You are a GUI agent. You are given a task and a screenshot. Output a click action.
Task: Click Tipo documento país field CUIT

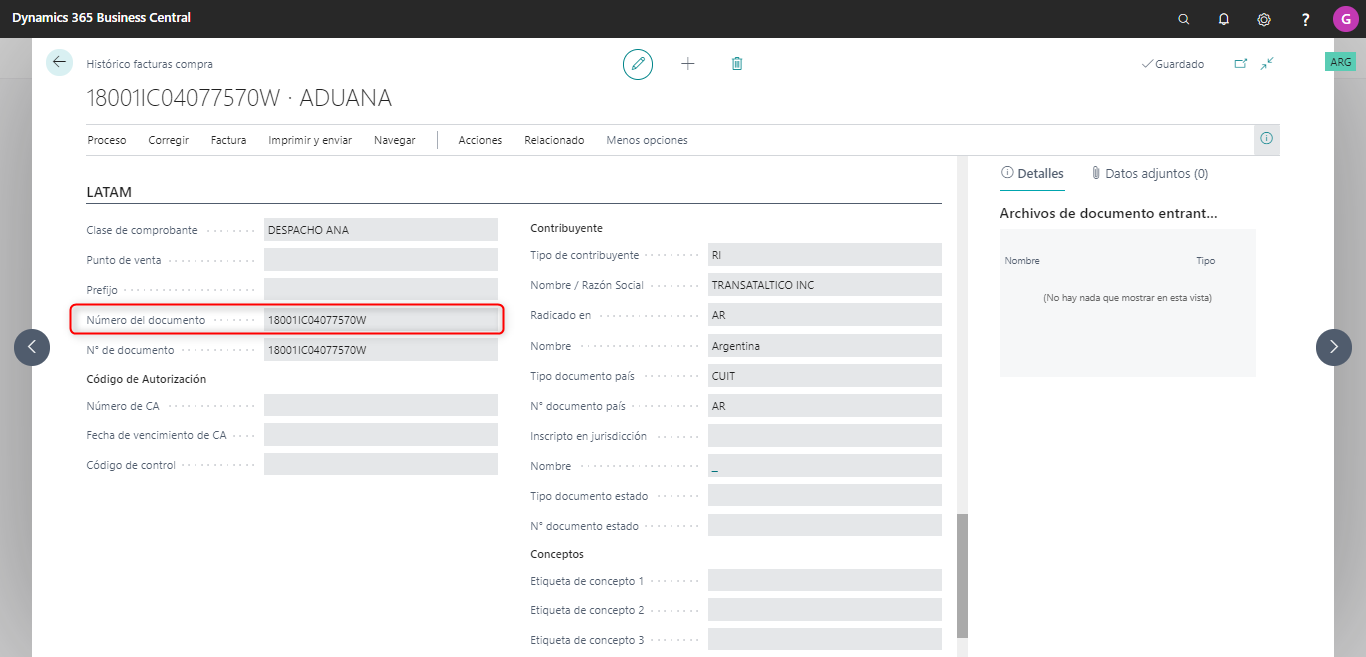pyautogui.click(x=825, y=376)
